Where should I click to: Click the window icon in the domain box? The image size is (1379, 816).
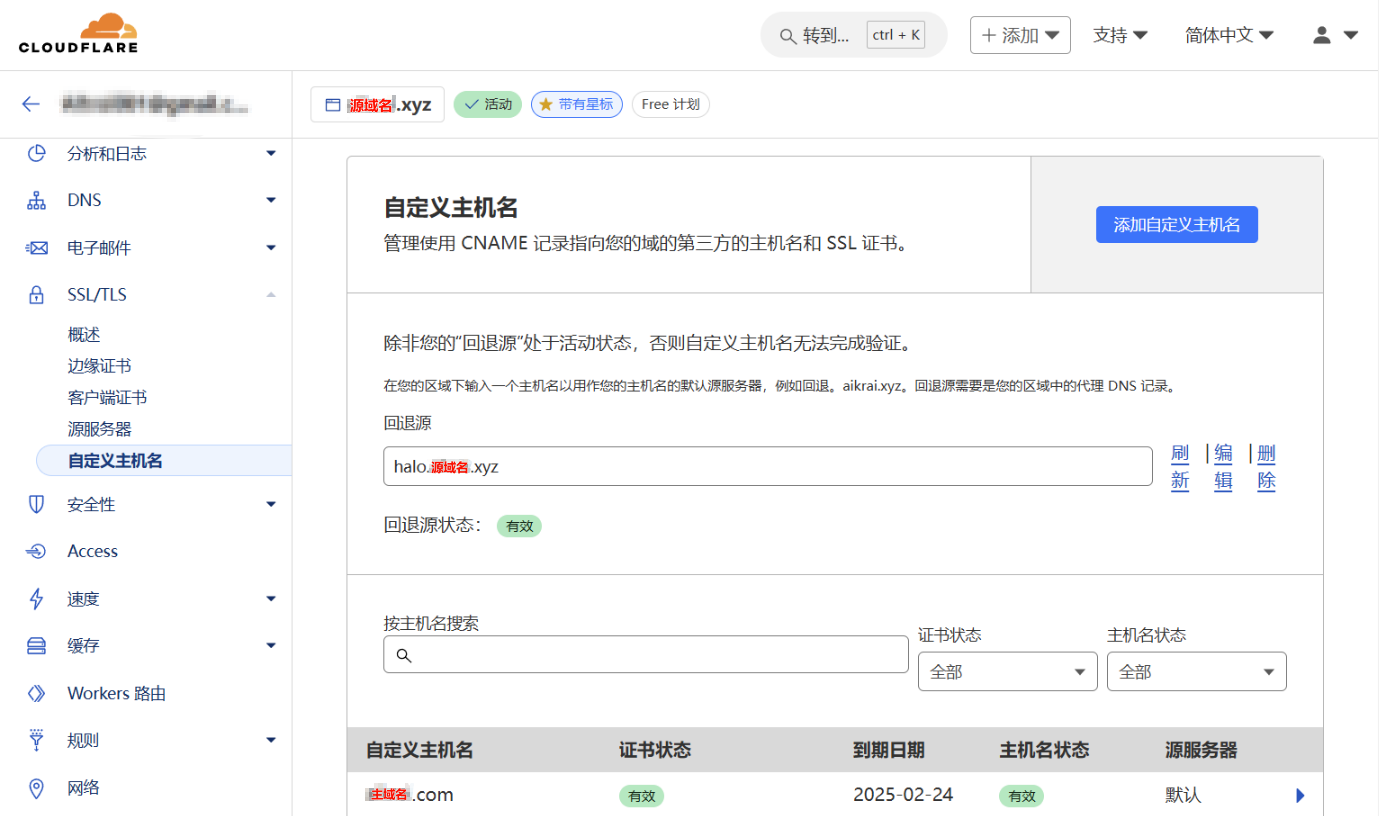(x=333, y=104)
